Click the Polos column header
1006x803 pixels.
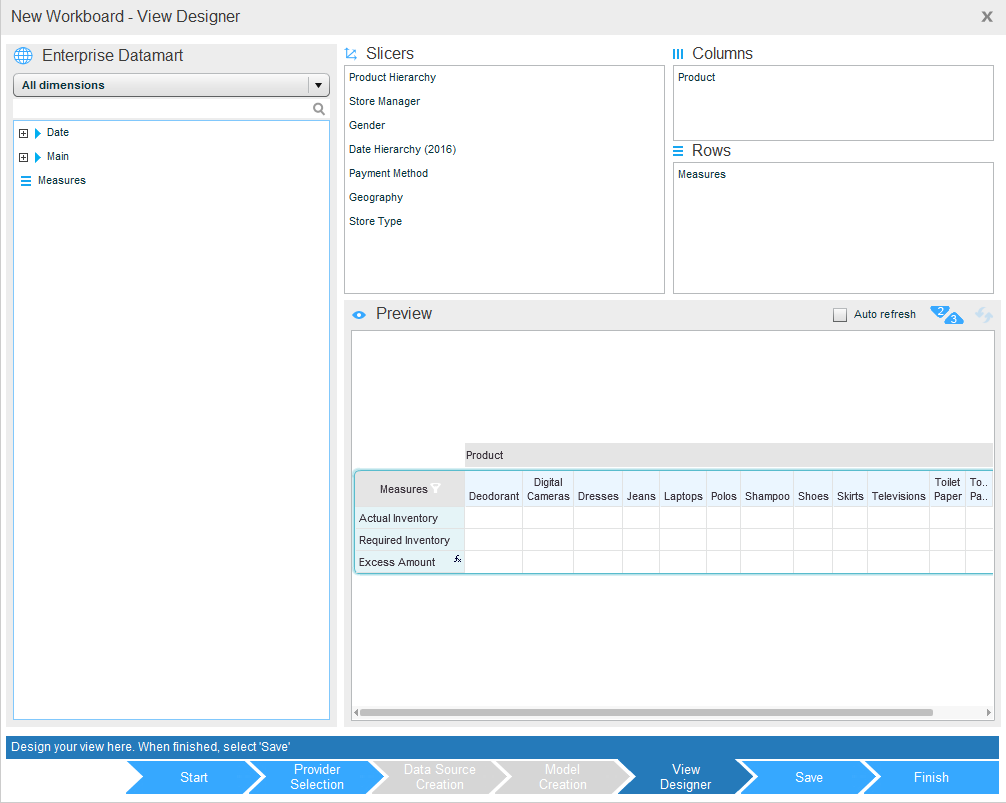pyautogui.click(x=724, y=489)
